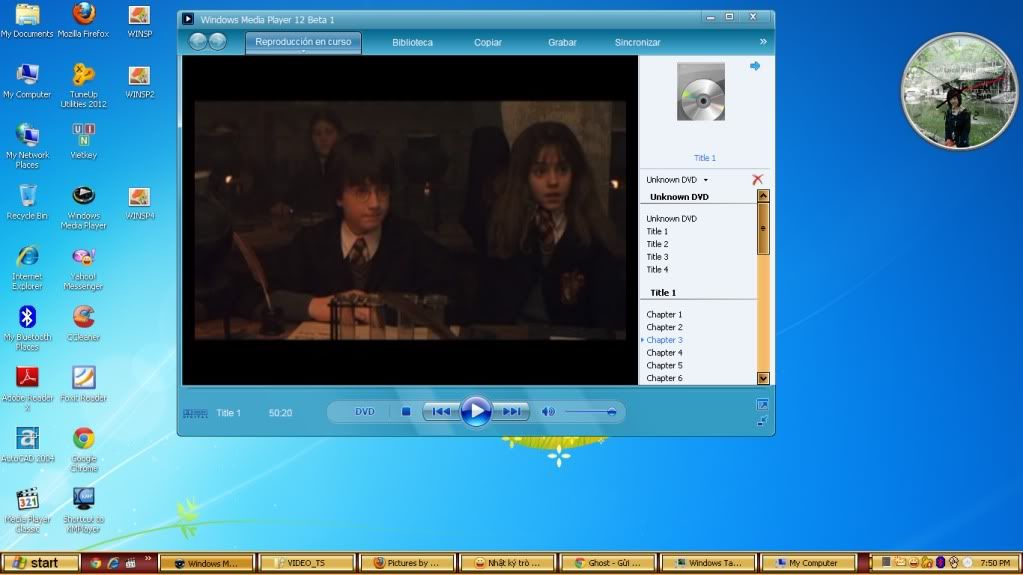Image resolution: width=1023 pixels, height=575 pixels.
Task: Open Mozilla Firefox desktop icon
Action: click(84, 21)
